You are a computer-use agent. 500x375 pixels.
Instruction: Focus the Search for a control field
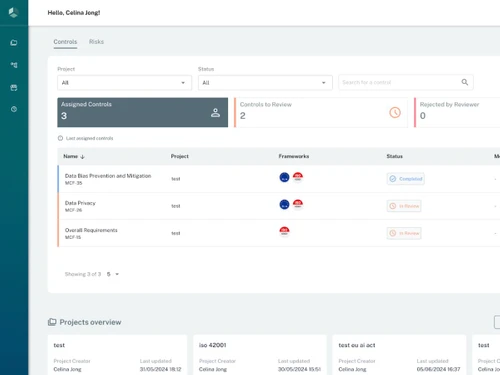click(406, 82)
